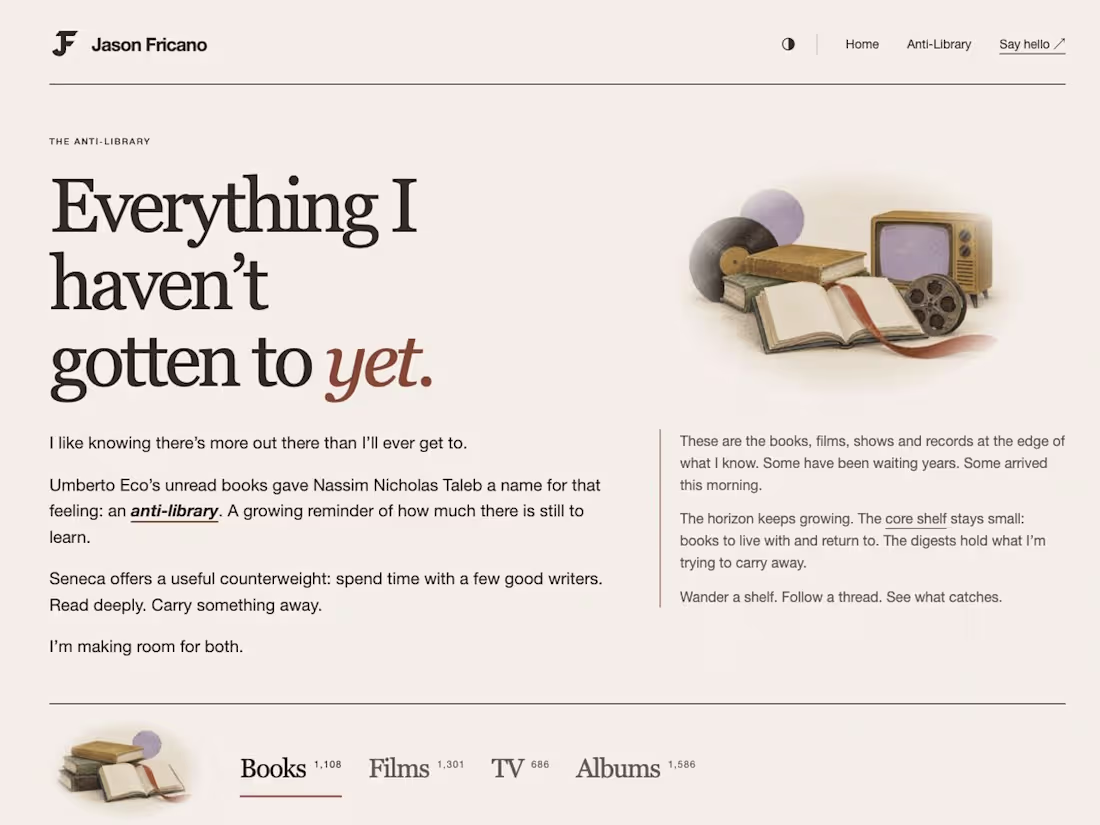Click the text 'I'm making room for both.'
Viewport: 1100px width, 825px height.
pyautogui.click(x=146, y=646)
